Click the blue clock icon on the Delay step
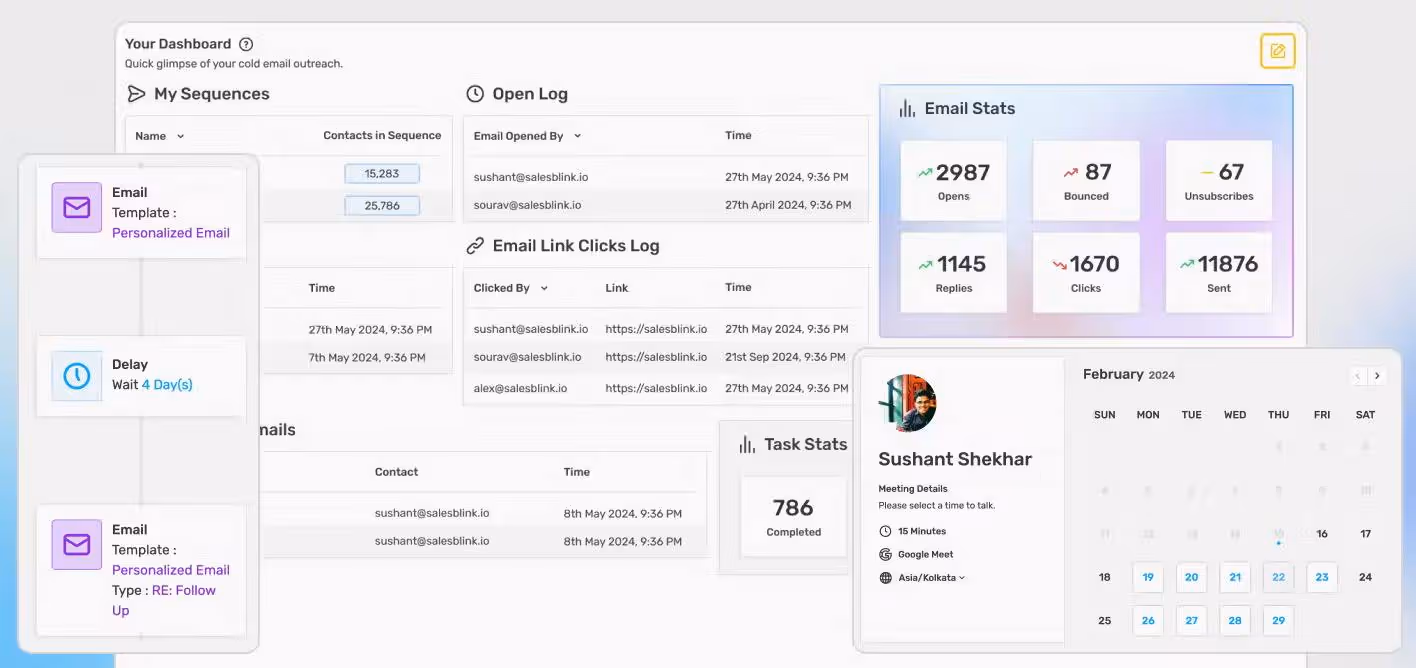Viewport: 1416px width, 668px height. [75, 375]
